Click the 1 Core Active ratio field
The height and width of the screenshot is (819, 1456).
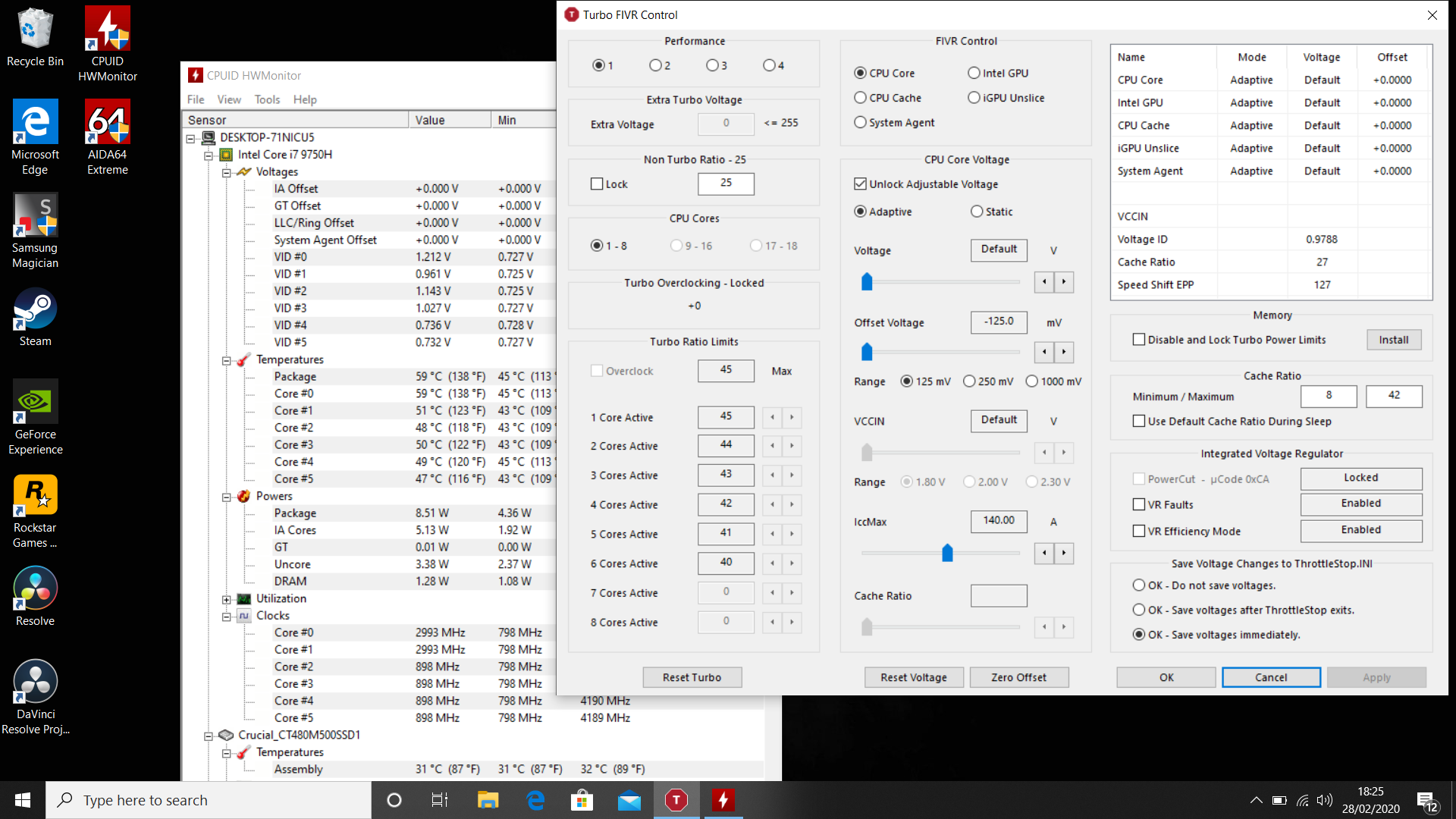pyautogui.click(x=726, y=416)
